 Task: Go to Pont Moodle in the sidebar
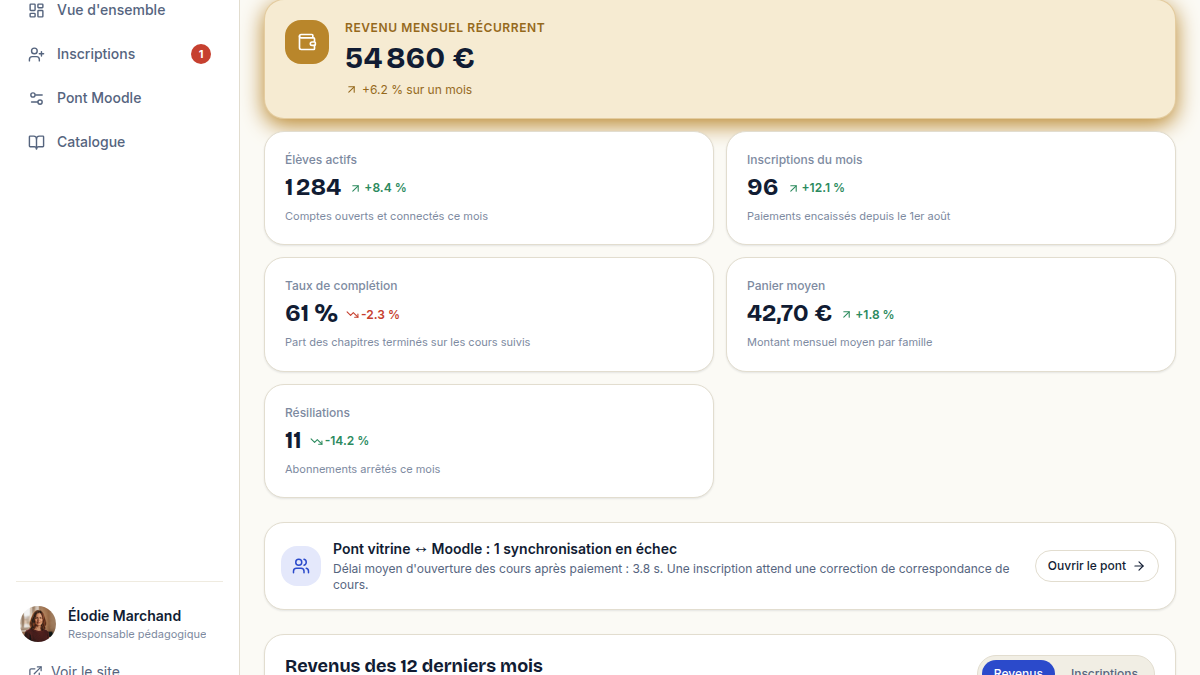[x=120, y=98]
